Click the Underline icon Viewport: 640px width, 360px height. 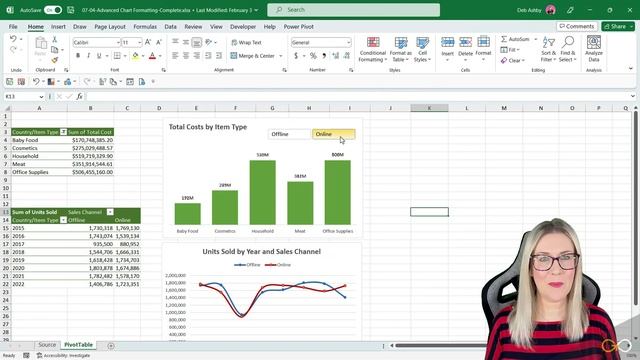point(99,56)
